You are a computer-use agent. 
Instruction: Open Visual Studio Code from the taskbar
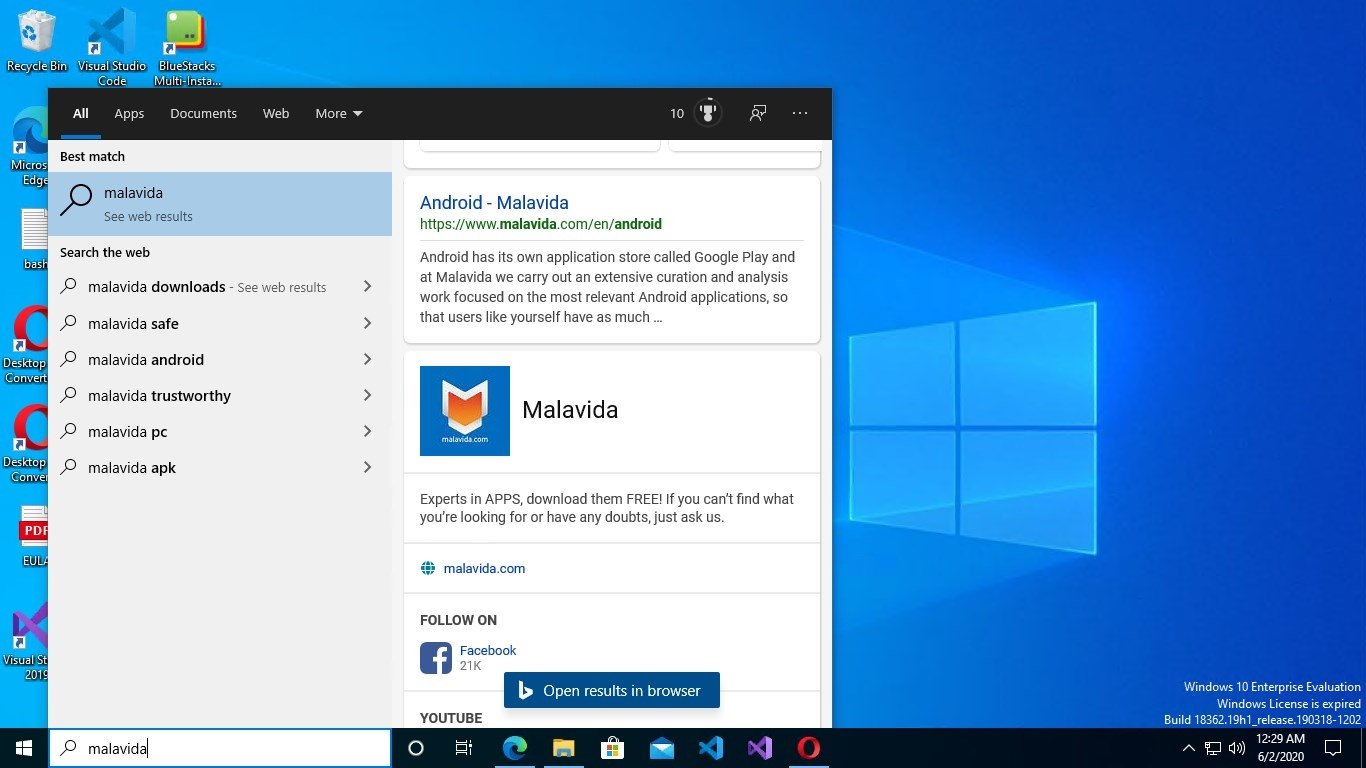coord(711,748)
